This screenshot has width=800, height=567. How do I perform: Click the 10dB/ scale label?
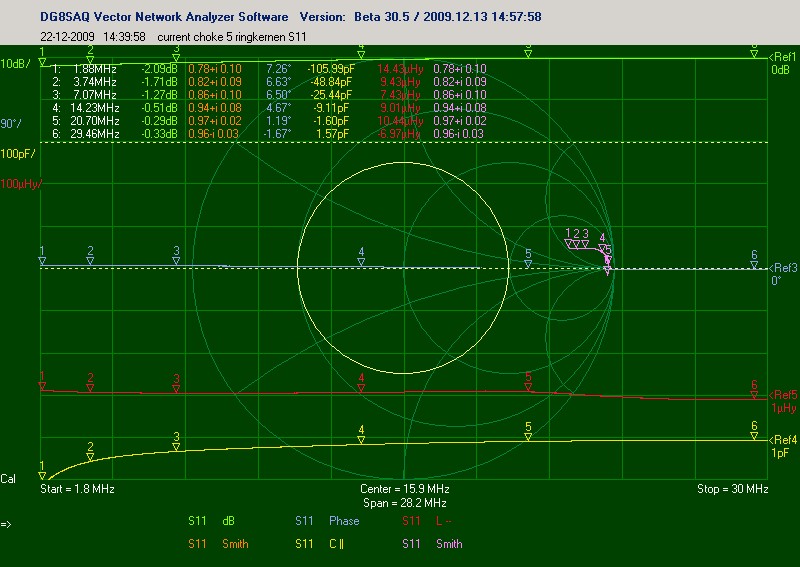point(15,64)
